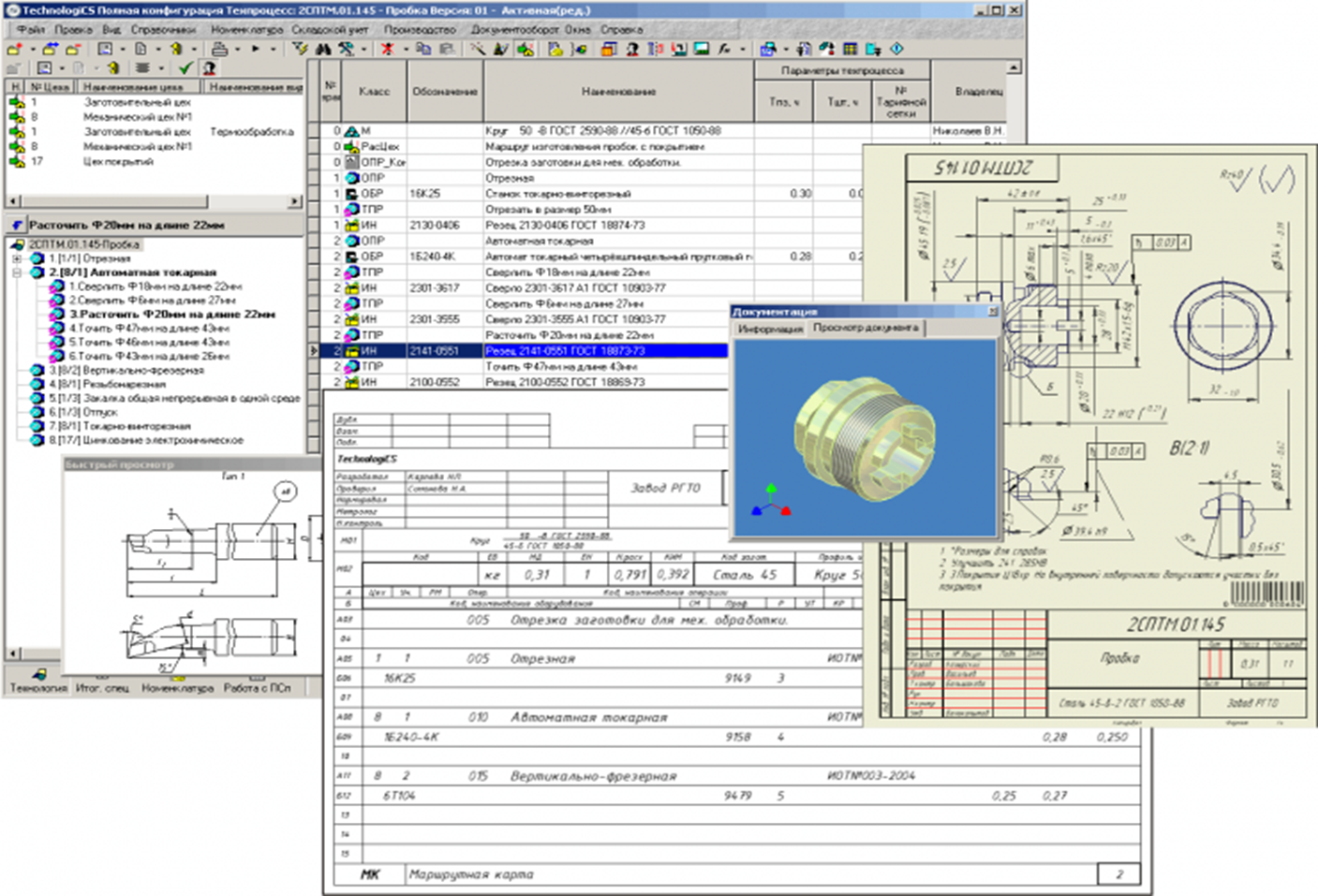Screen dimensions: 1318x896
Task: Click the person portrait icon in second toolbar row
Action: [x=209, y=68]
